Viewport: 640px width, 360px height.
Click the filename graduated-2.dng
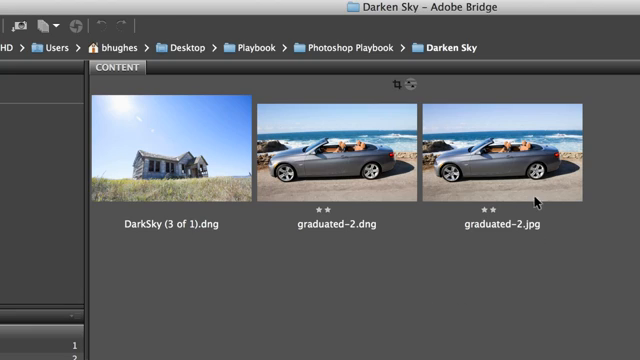coord(337,224)
